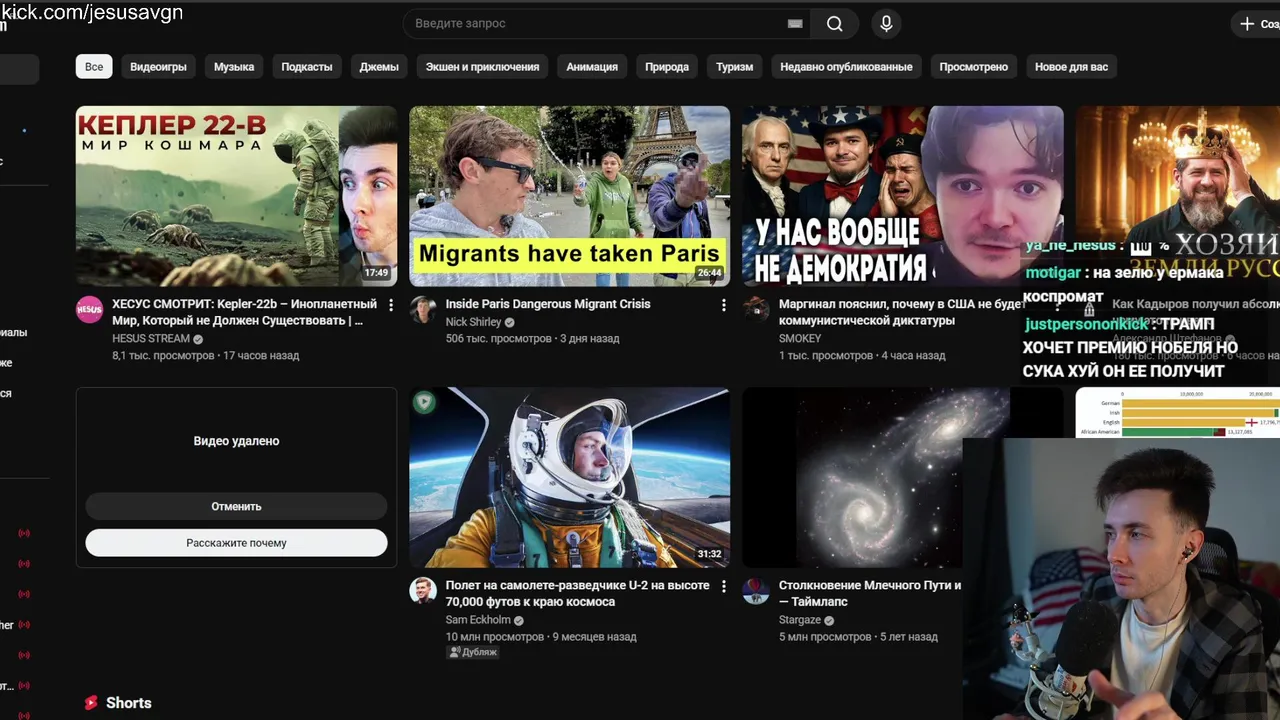This screenshot has height=720, width=1280.
Task: Go to Sam Eckholm channel name
Action: [478, 620]
